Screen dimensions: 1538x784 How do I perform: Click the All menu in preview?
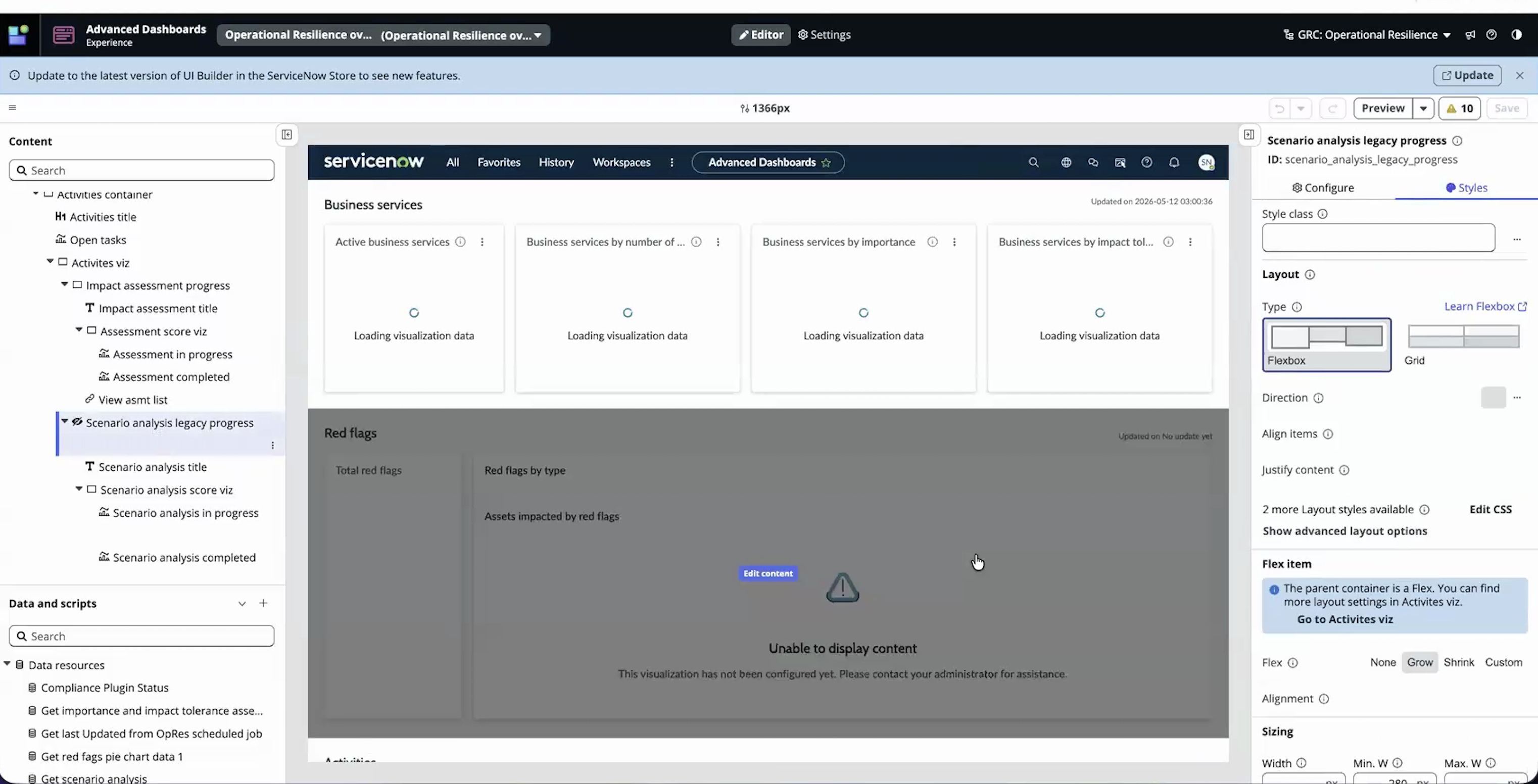click(x=453, y=163)
